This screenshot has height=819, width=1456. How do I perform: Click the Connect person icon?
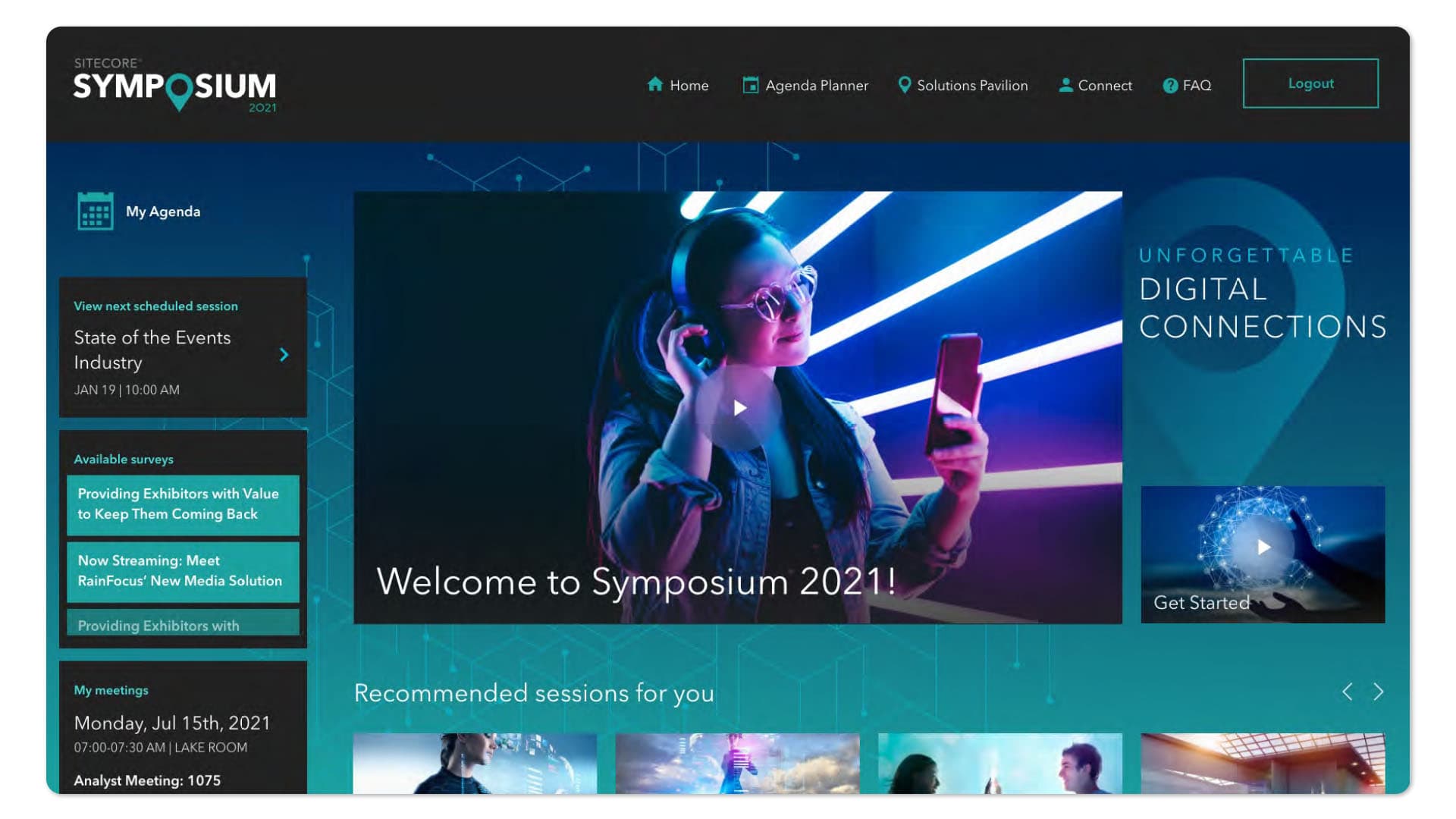[x=1065, y=85]
